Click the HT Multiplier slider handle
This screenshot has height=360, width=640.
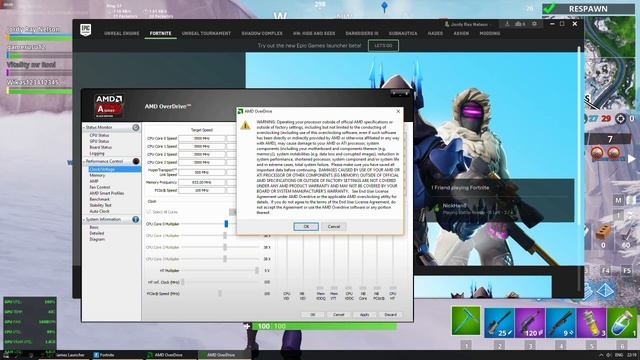click(257, 271)
